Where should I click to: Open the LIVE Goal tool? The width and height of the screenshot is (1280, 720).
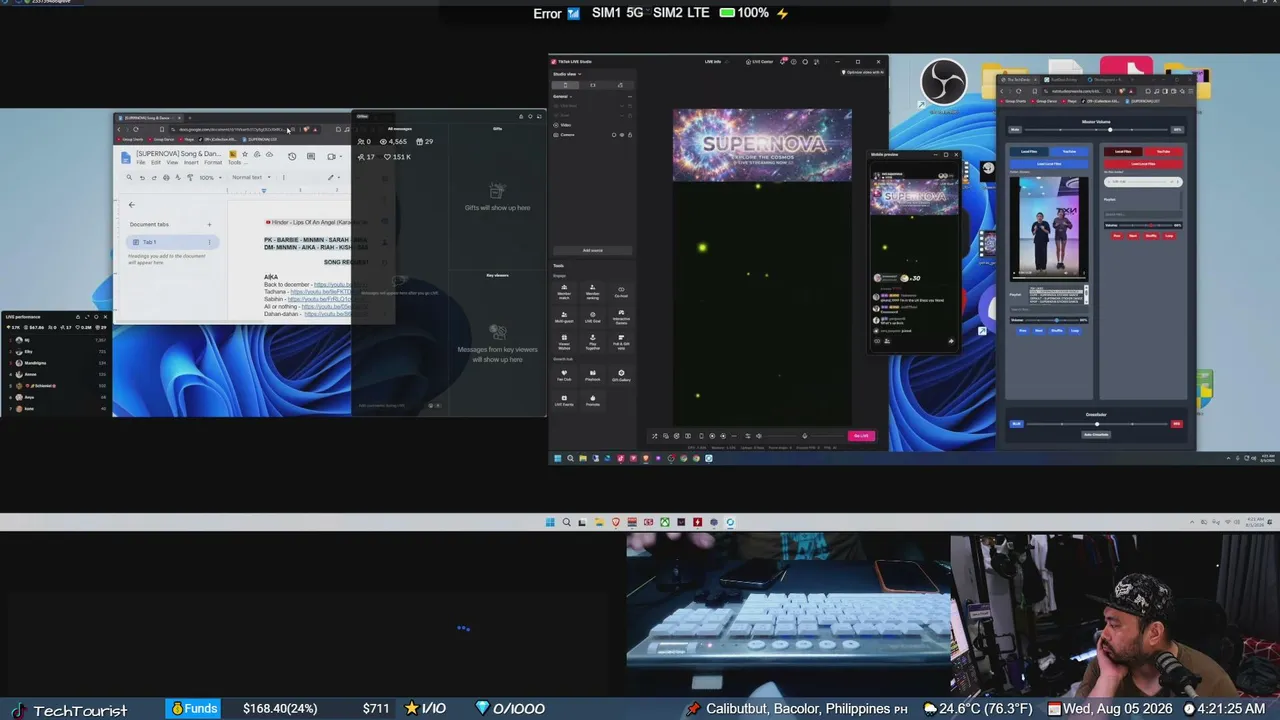[592, 315]
